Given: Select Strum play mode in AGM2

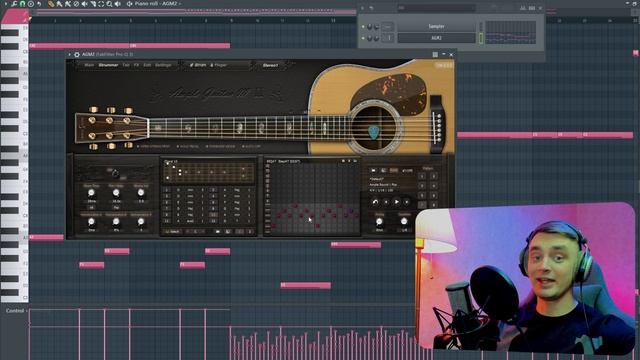Looking at the screenshot, I should (x=198, y=65).
